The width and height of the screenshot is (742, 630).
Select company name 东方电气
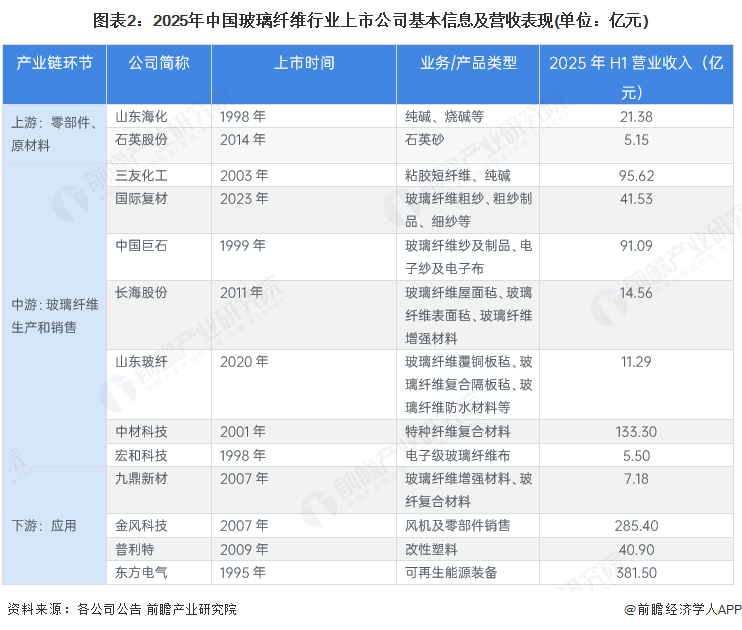point(141,573)
